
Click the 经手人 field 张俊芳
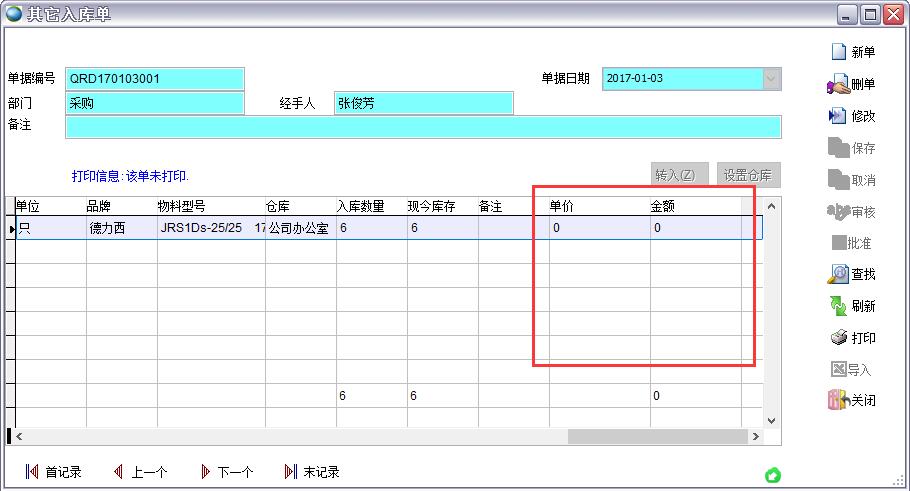423,103
